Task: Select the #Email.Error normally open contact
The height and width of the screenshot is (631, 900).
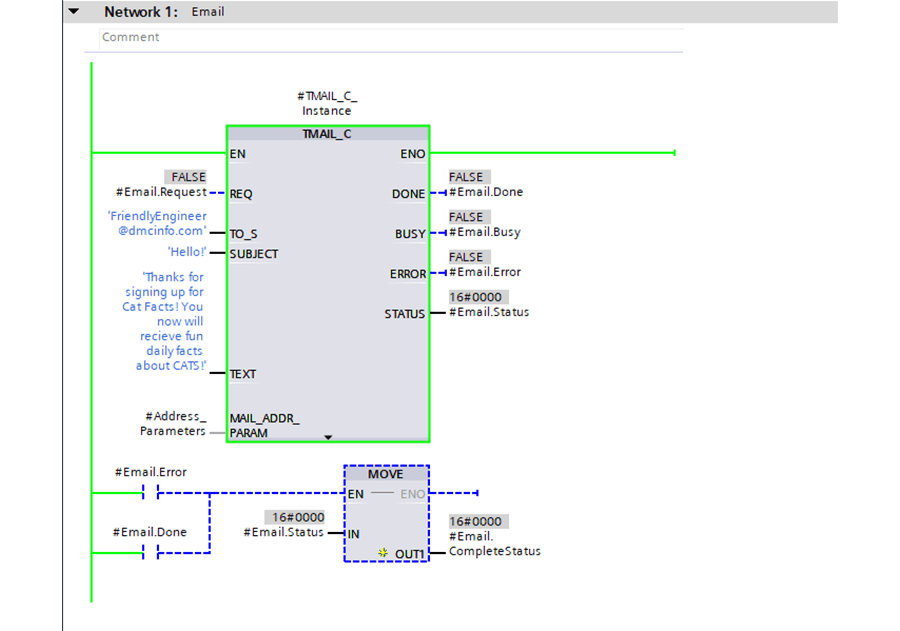Action: click(x=150, y=493)
